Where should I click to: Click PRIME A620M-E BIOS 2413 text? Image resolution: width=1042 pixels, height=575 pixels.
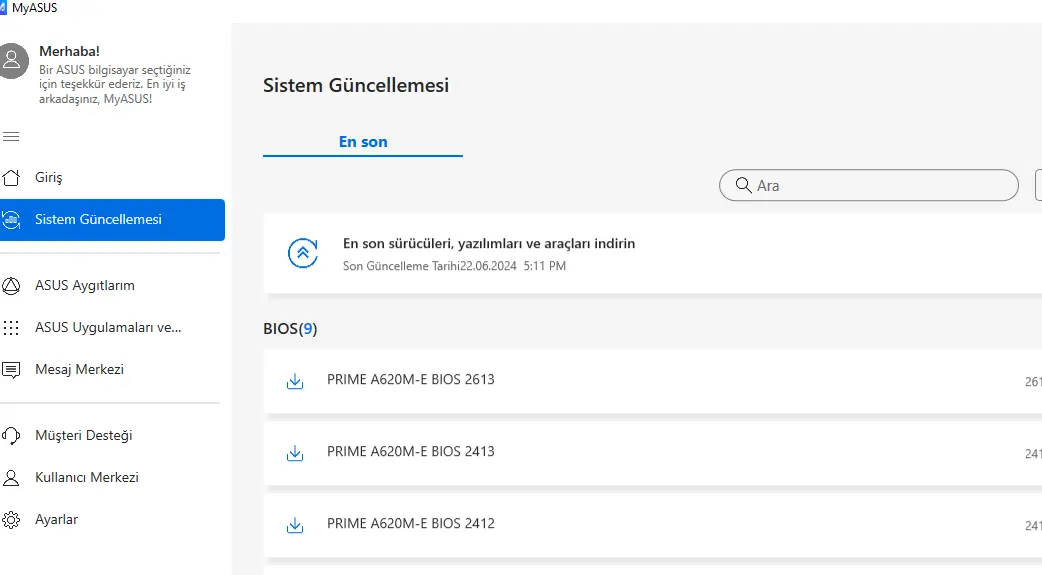click(x=411, y=451)
